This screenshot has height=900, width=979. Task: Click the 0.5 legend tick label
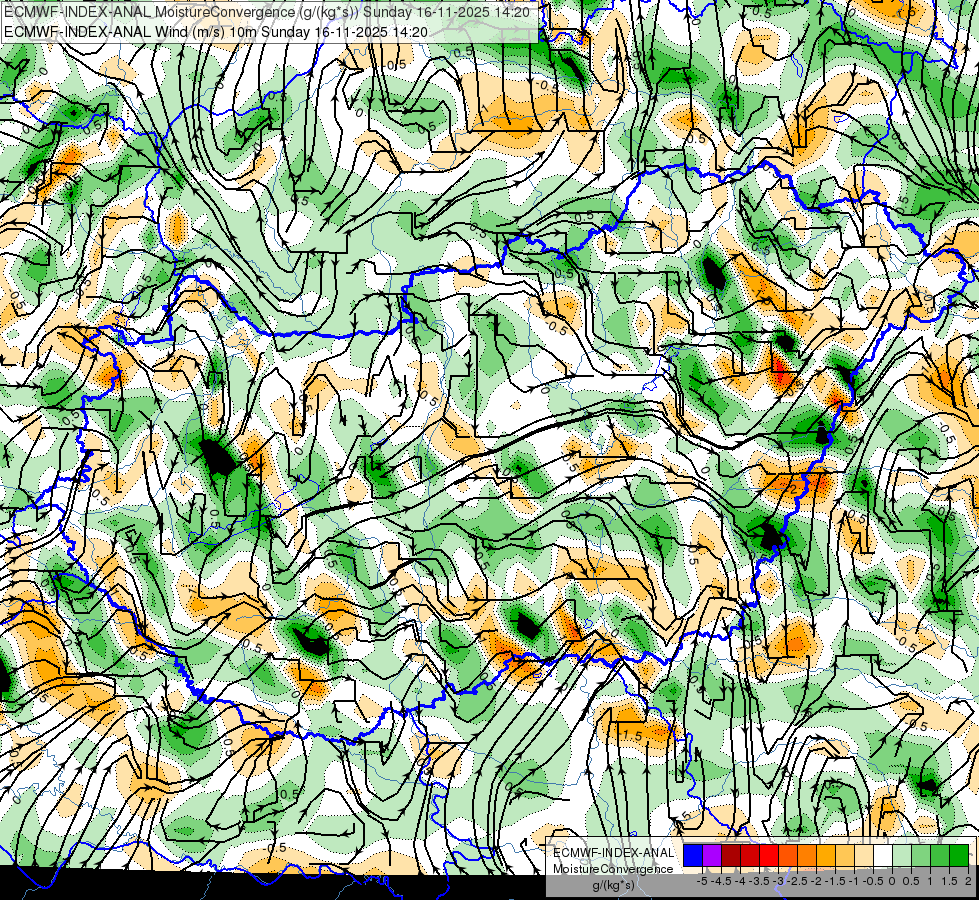(911, 881)
